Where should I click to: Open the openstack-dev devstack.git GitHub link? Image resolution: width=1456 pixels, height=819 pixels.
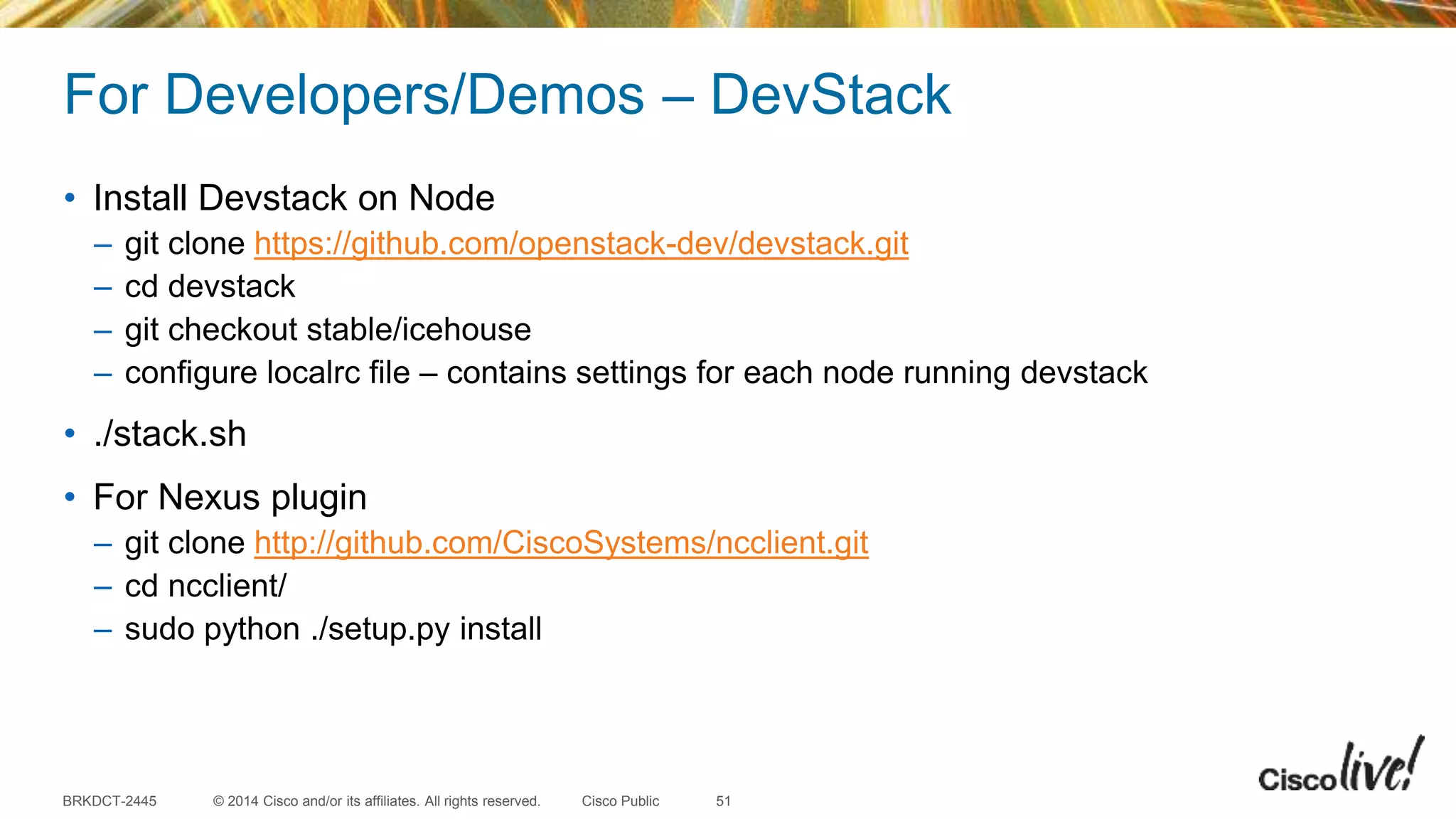[581, 244]
